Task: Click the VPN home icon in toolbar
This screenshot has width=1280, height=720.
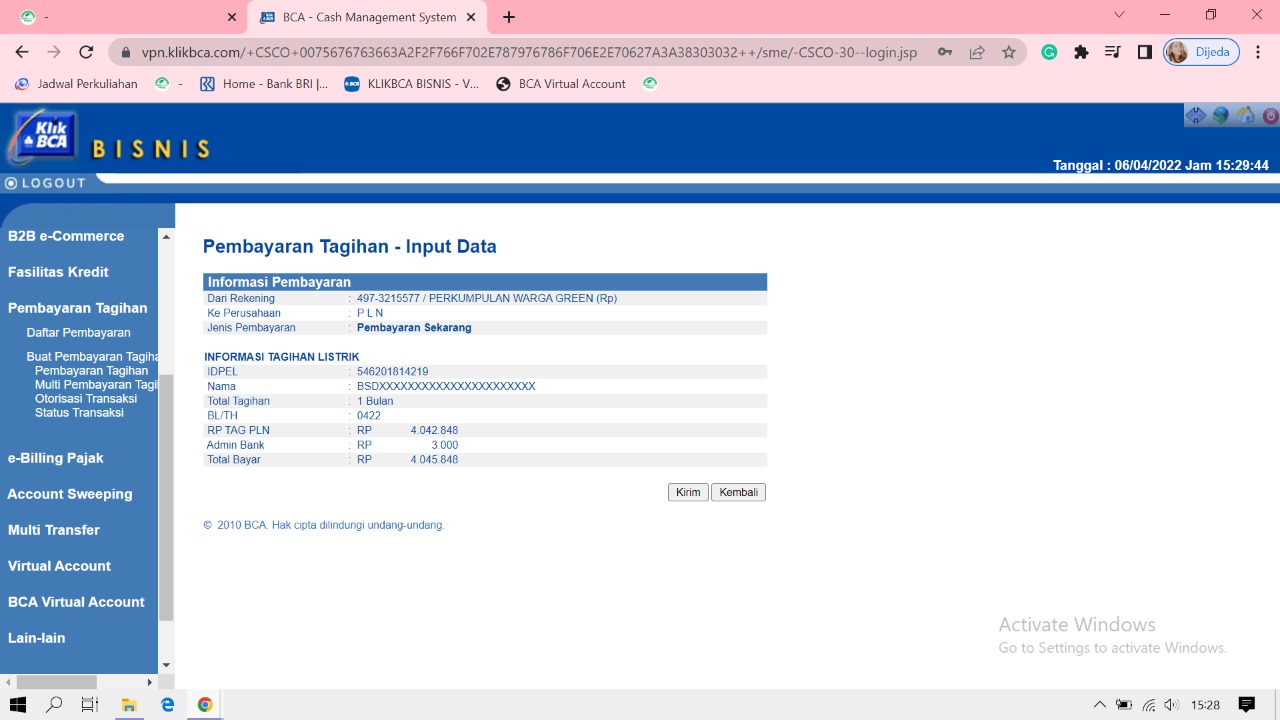Action: pos(1246,115)
